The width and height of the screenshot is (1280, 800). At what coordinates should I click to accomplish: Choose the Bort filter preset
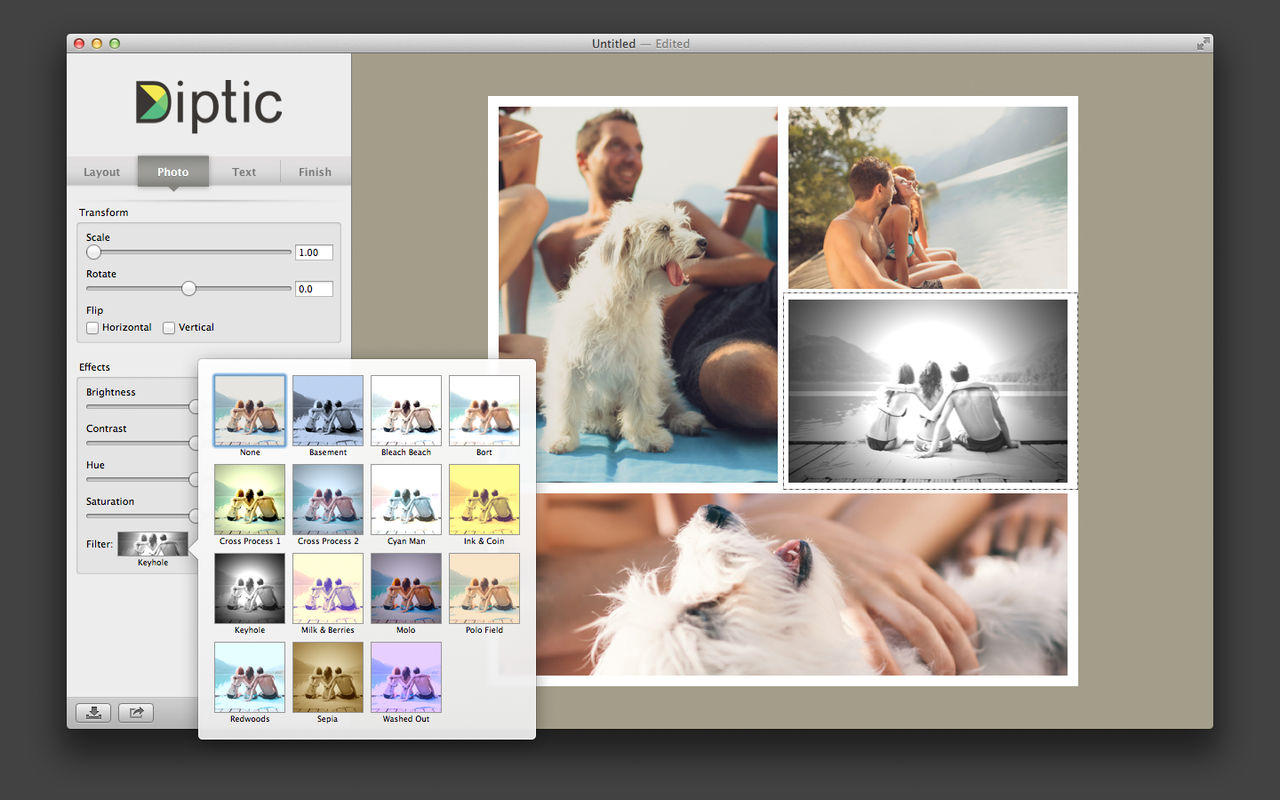pyautogui.click(x=484, y=410)
